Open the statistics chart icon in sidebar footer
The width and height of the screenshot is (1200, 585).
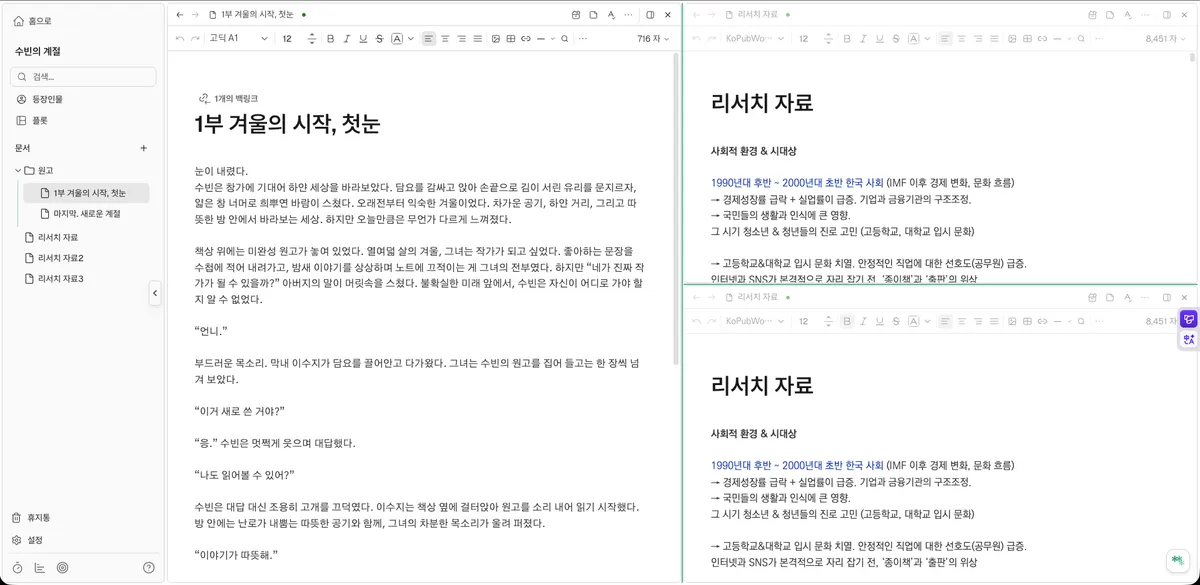39,568
